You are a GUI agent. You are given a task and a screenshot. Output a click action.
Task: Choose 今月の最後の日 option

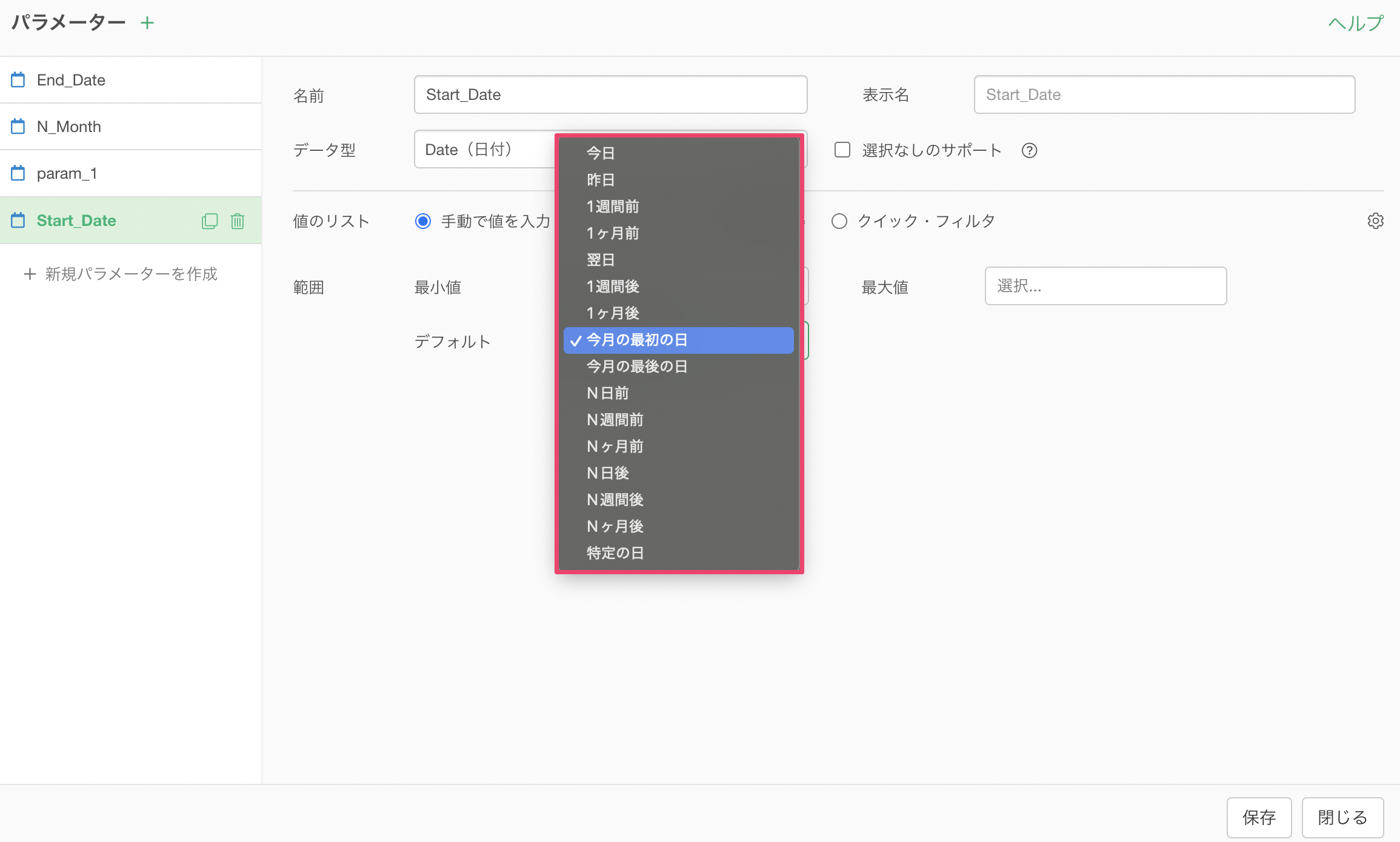tap(679, 366)
